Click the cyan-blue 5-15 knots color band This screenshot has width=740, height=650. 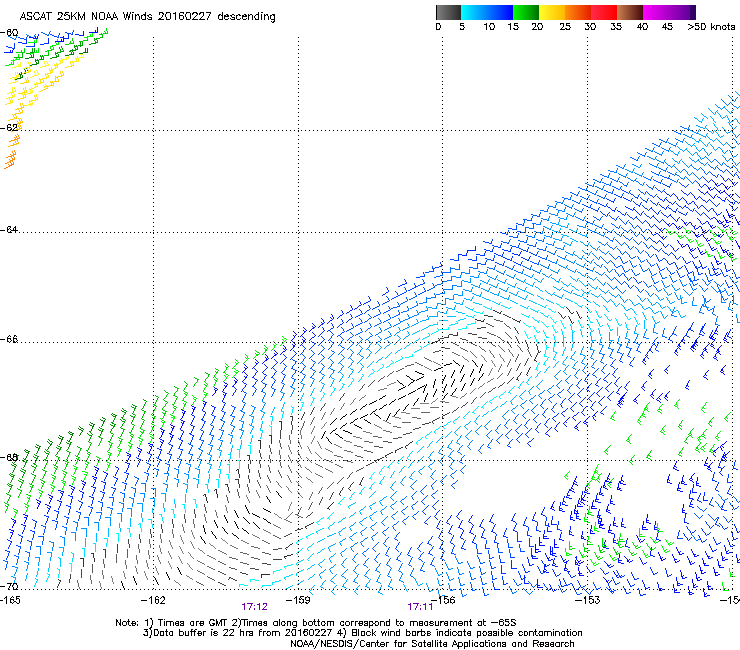487,12
